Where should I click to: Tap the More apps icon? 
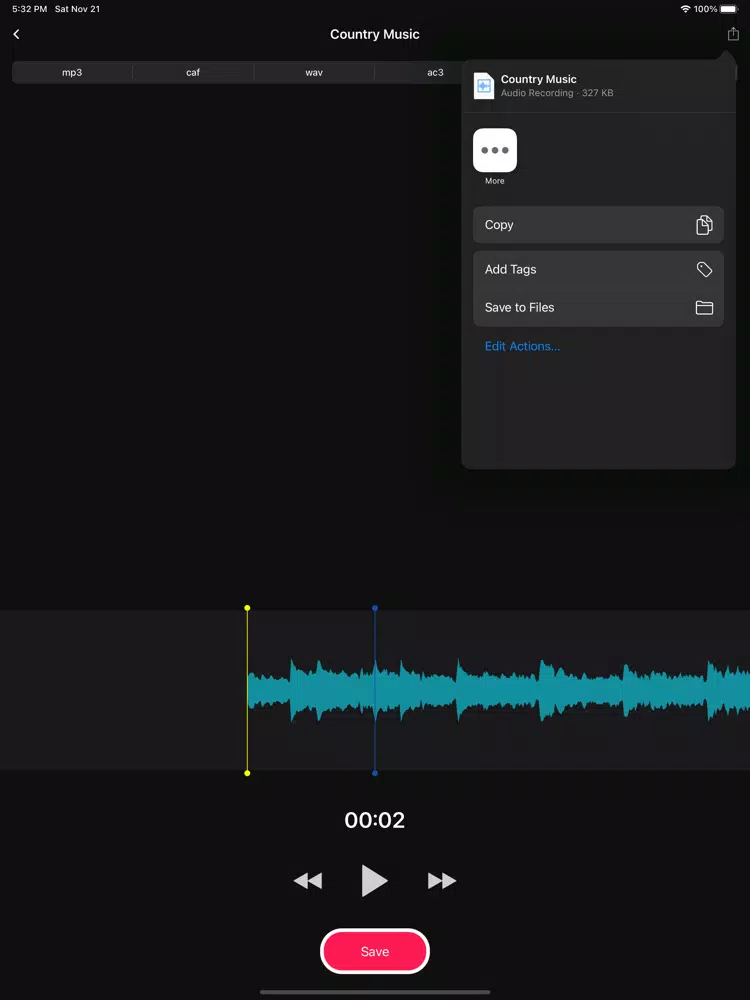tap(495, 151)
